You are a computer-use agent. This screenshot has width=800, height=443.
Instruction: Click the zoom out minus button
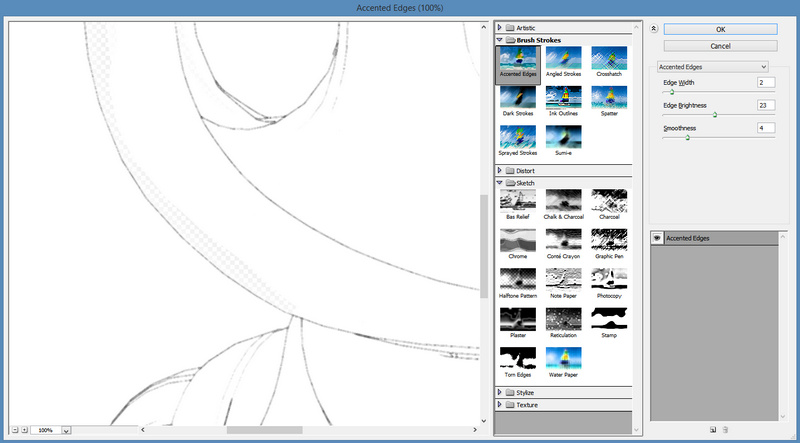point(14,430)
